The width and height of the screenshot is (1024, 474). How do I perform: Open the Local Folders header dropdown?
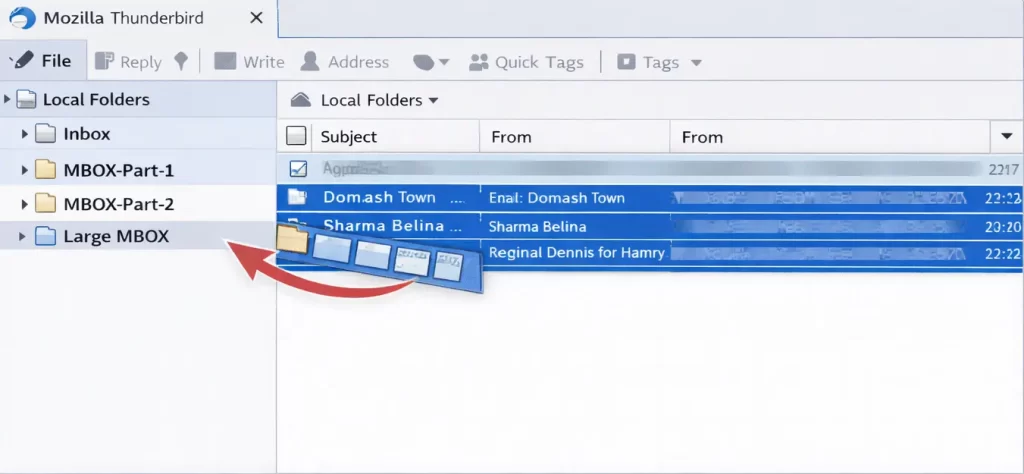tap(433, 101)
